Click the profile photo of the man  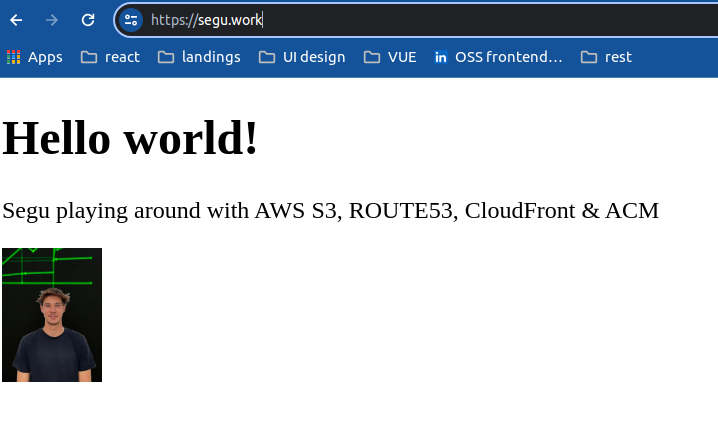[x=52, y=315]
